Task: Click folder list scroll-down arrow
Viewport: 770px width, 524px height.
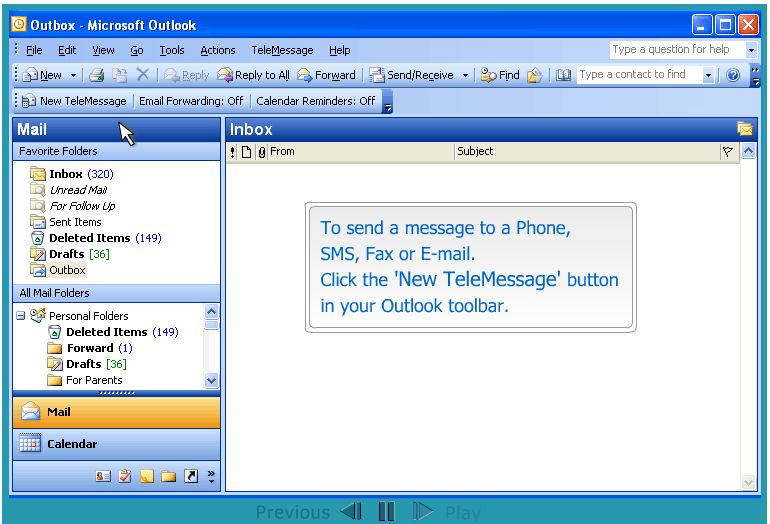Action: pos(211,380)
